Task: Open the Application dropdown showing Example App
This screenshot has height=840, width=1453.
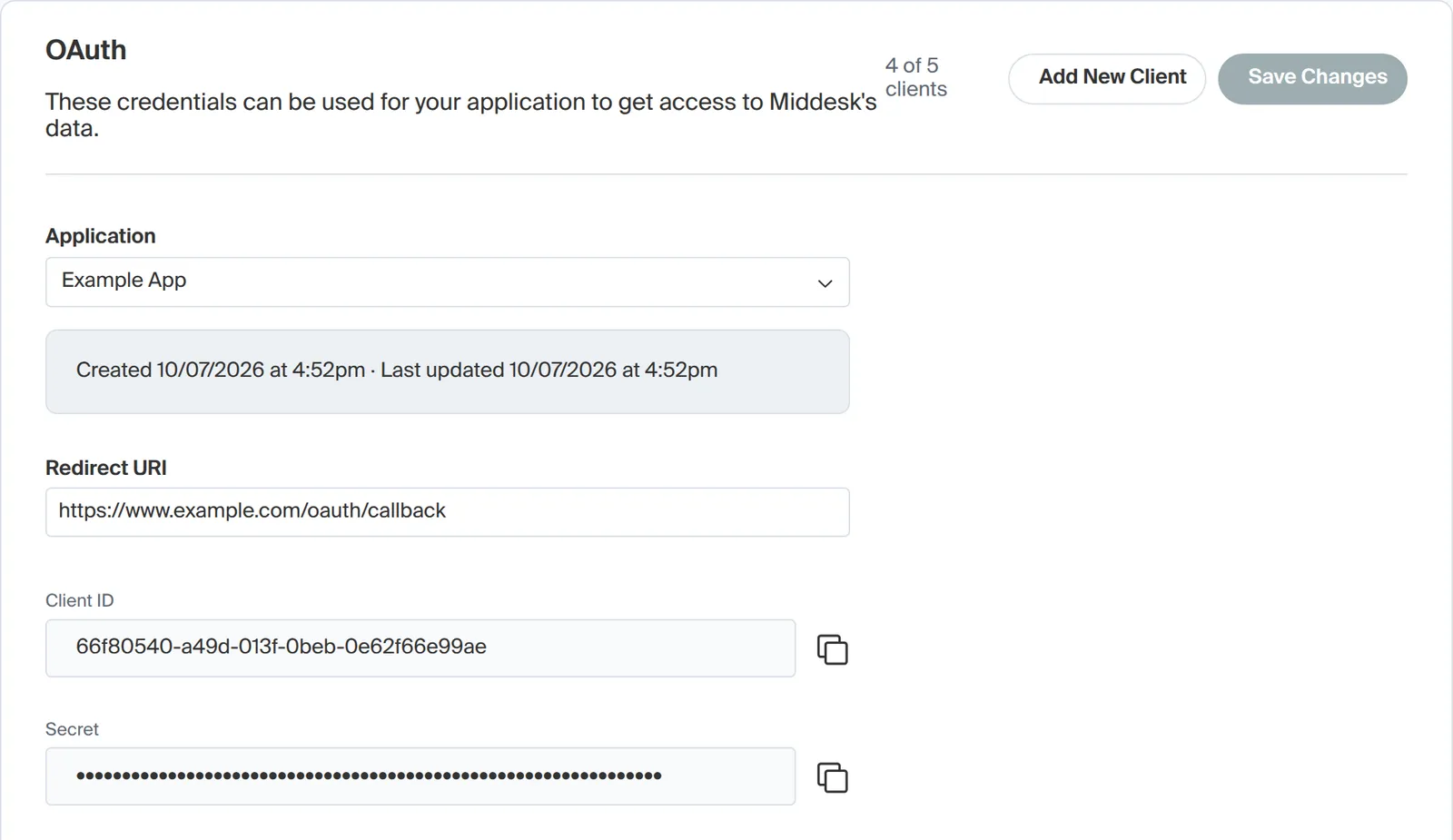Action: pyautogui.click(x=448, y=282)
